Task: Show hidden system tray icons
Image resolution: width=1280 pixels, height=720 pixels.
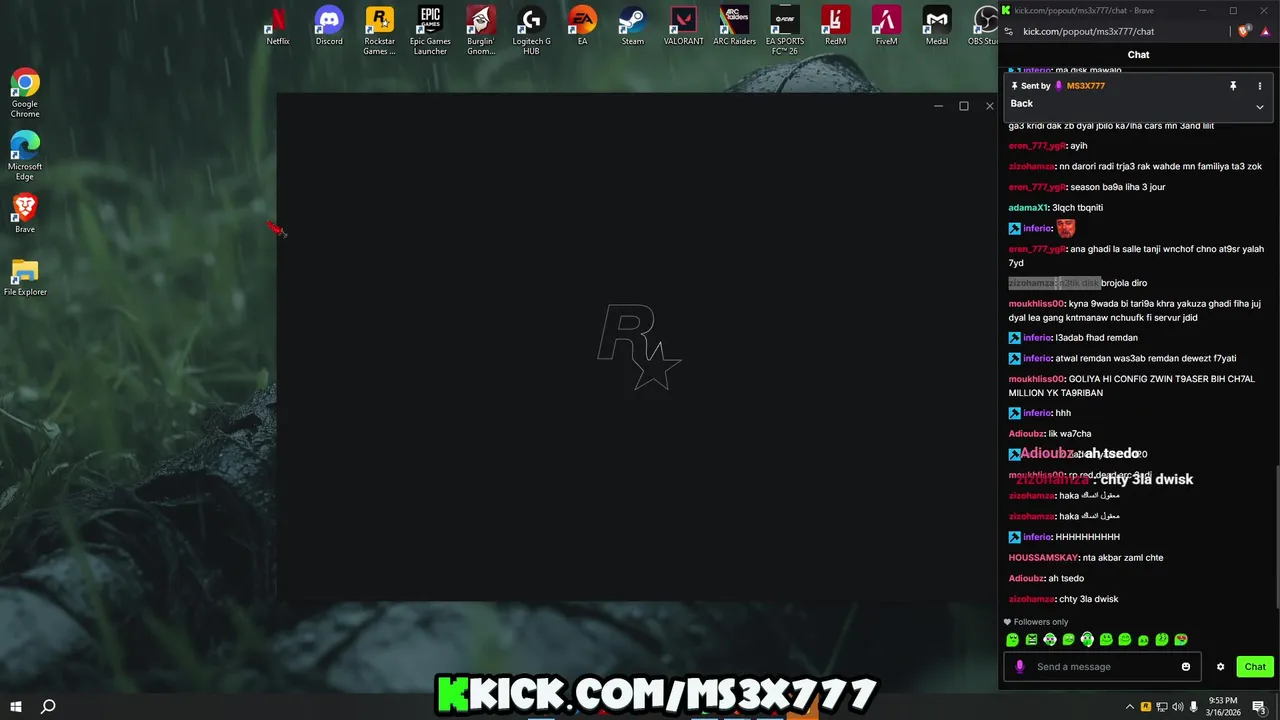Action: (x=1130, y=707)
